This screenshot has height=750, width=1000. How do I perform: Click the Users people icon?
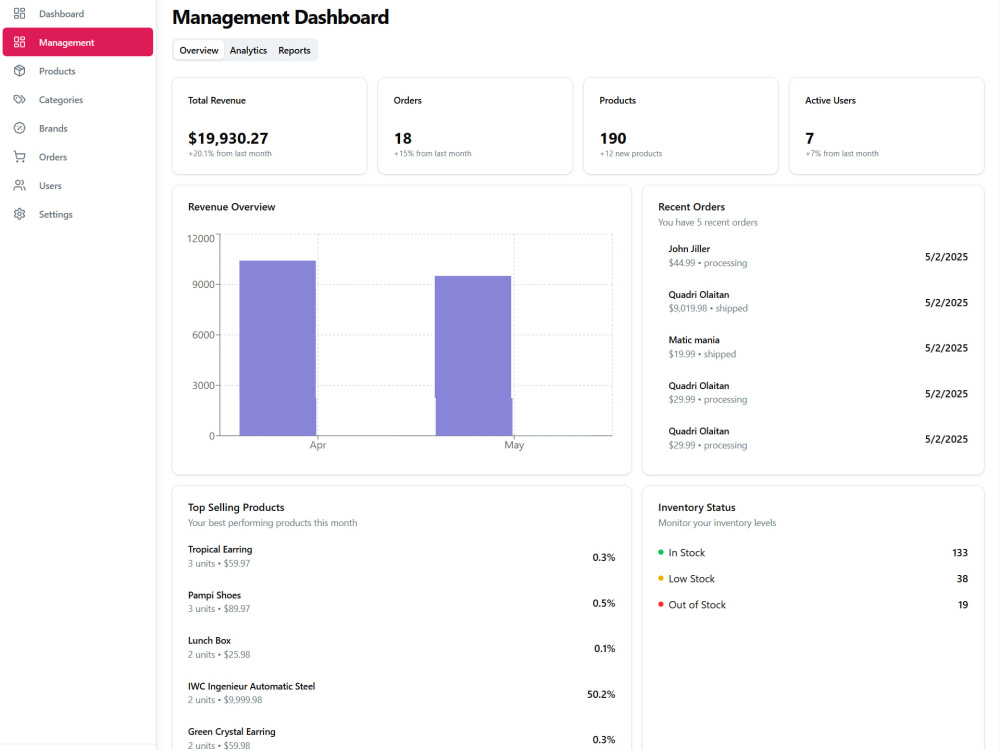pos(20,186)
